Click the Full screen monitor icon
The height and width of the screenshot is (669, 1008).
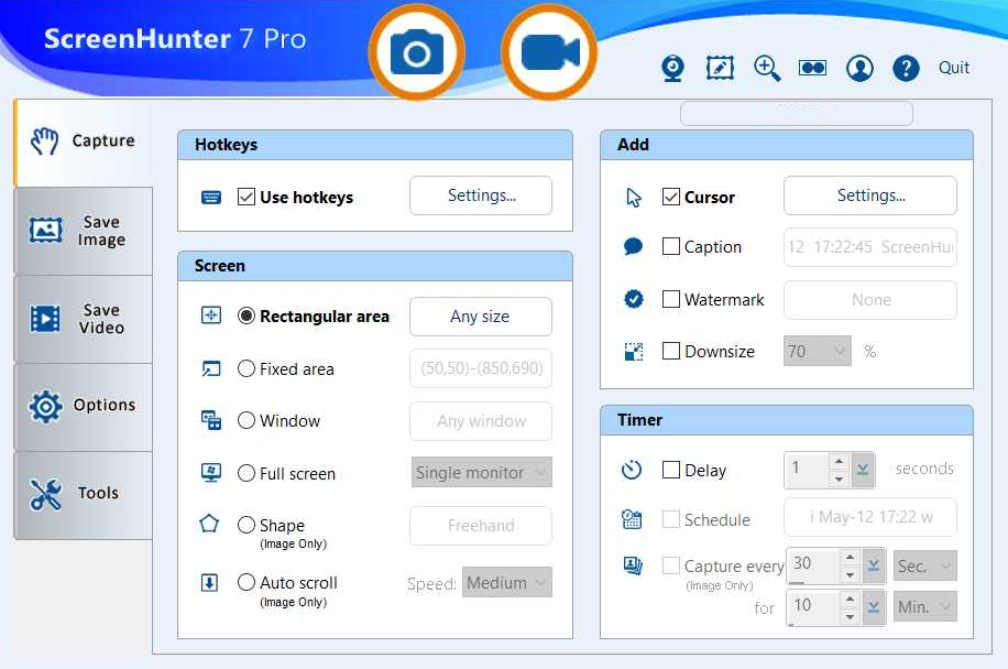211,473
